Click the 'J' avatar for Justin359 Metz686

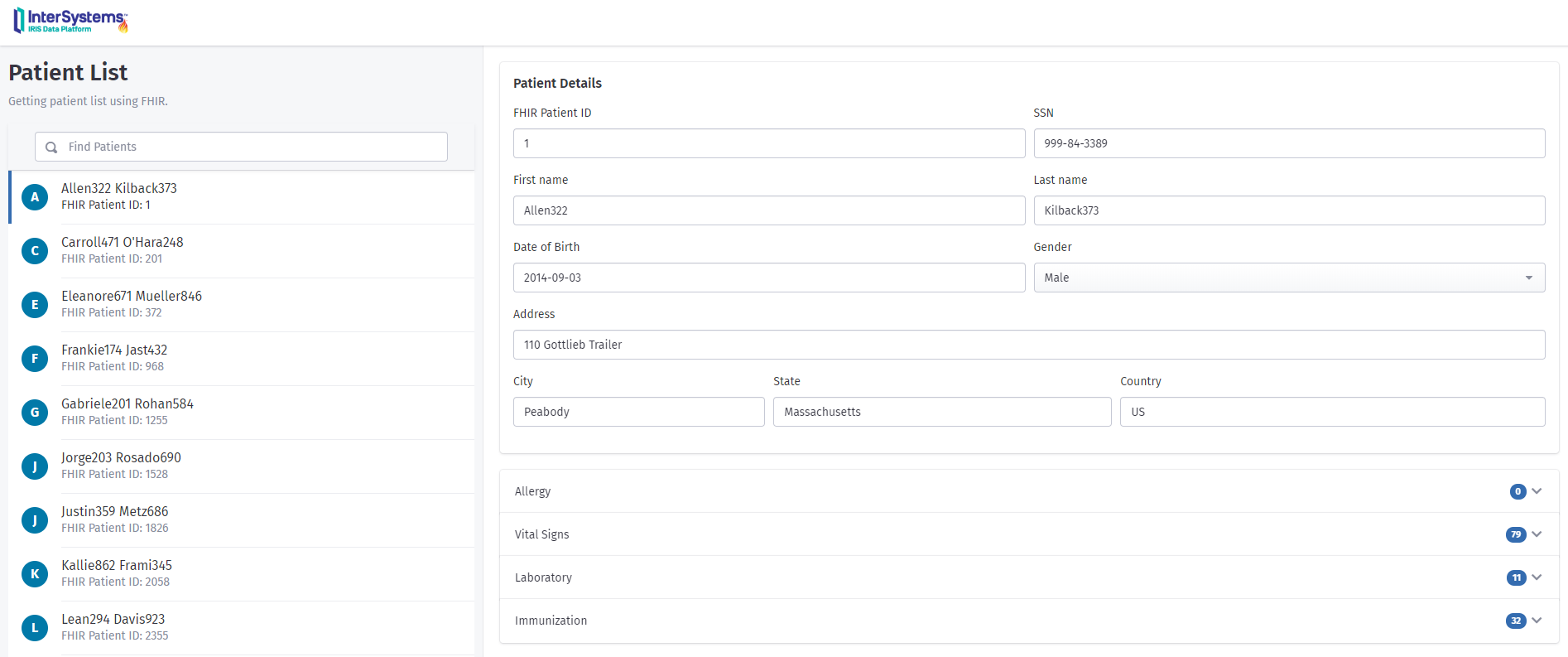click(x=35, y=520)
